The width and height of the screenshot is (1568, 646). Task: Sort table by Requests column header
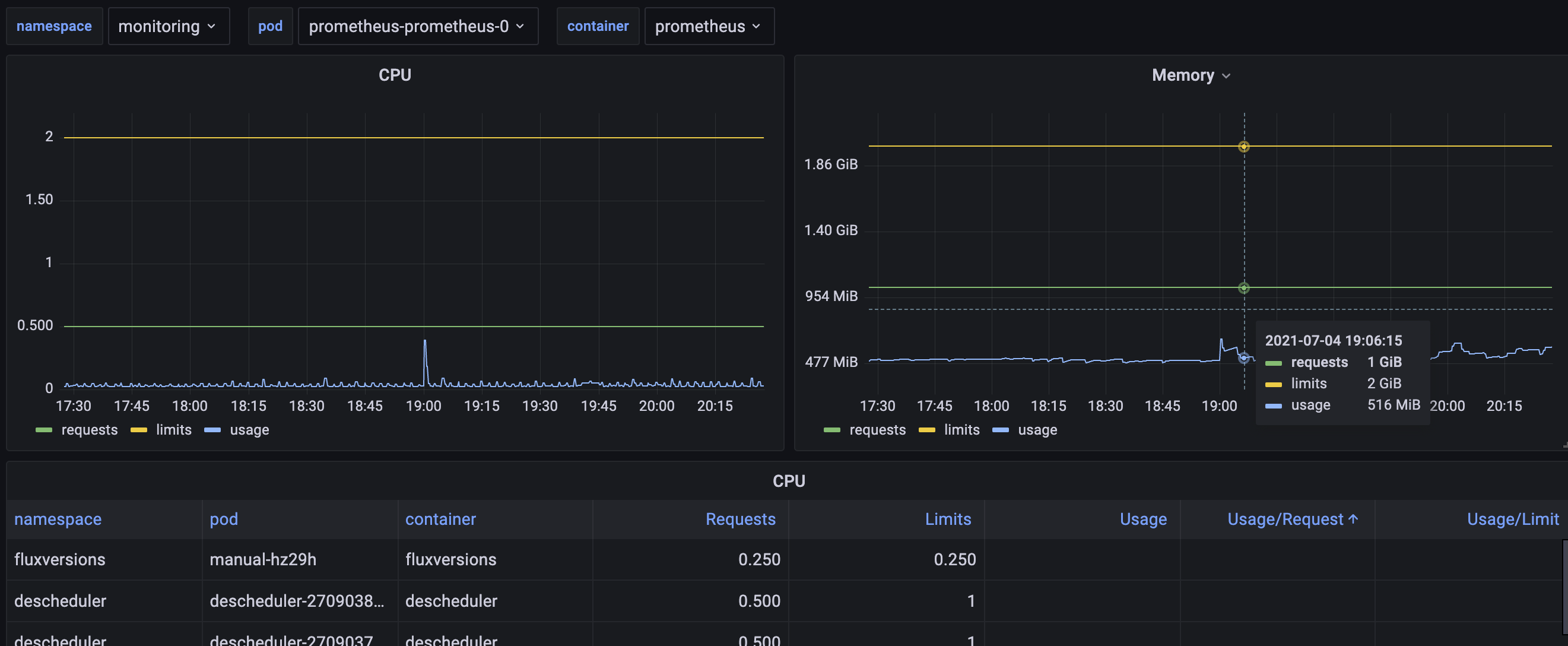point(740,520)
